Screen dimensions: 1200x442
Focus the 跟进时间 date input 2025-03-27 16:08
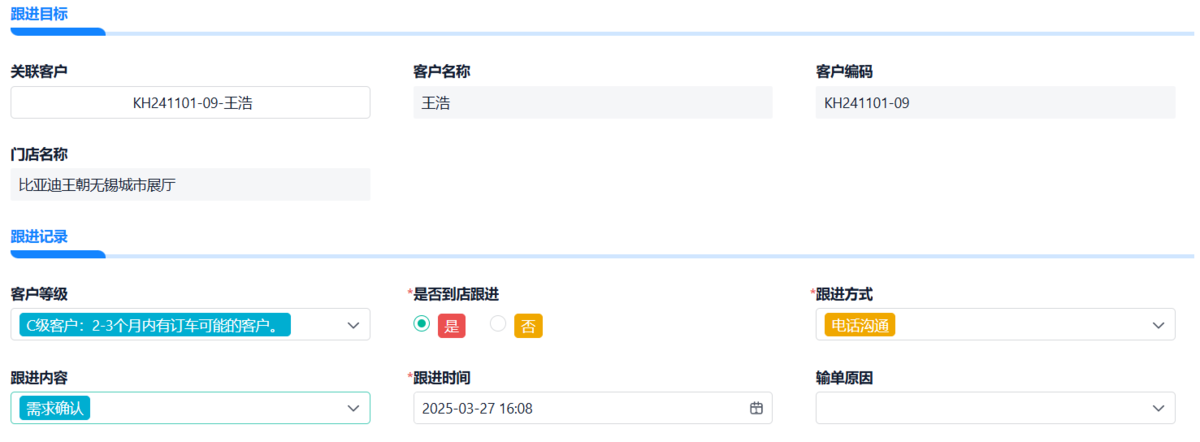click(x=580, y=408)
